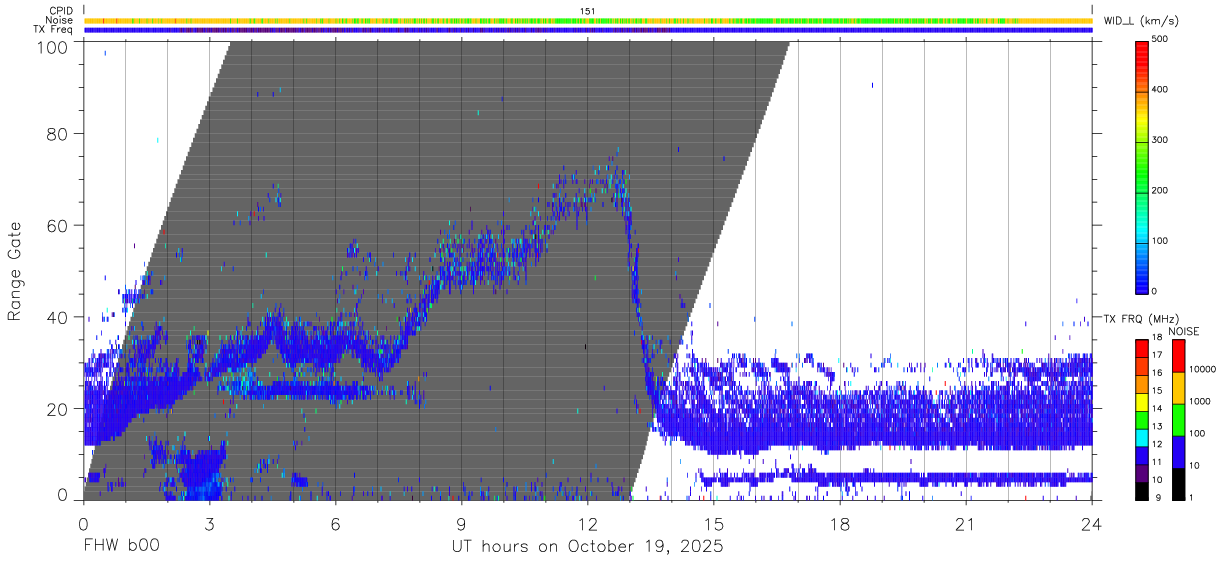
Task: Click the 18 tick on the UT hours axis
Action: point(840,524)
